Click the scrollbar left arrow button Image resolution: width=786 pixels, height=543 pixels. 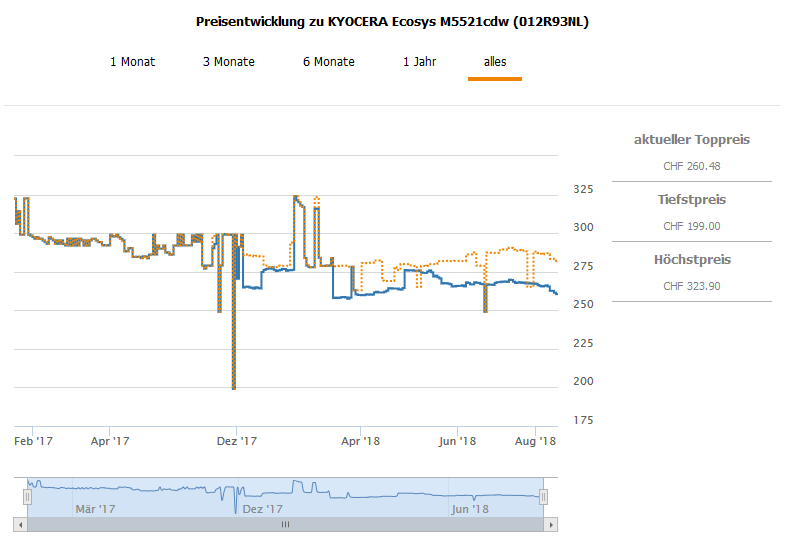[x=19, y=524]
